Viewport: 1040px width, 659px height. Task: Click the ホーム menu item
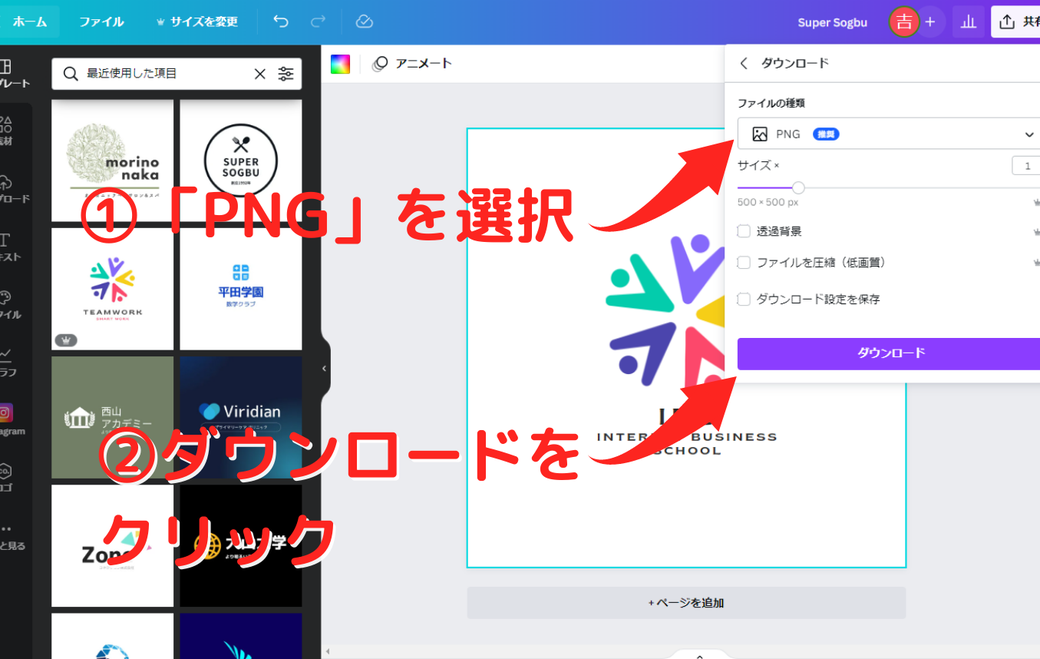[x=30, y=22]
